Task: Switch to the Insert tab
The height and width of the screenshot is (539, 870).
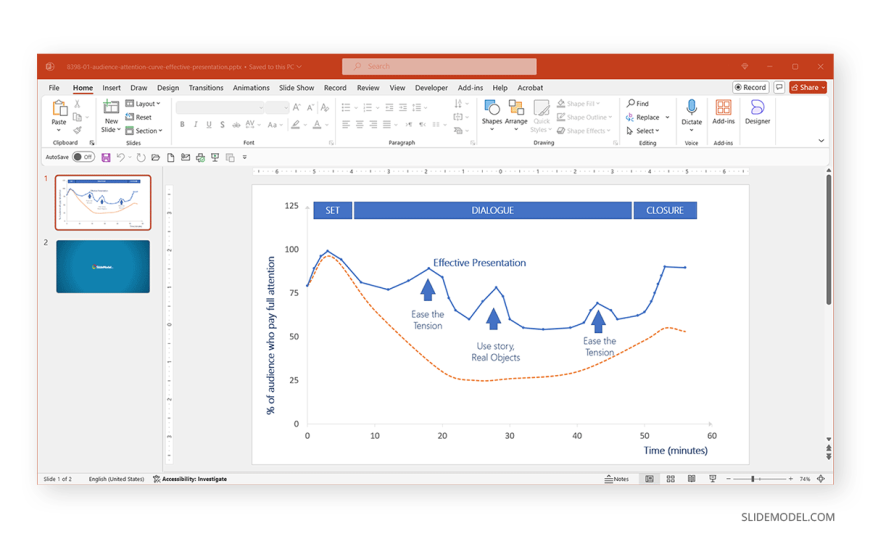Action: 112,88
